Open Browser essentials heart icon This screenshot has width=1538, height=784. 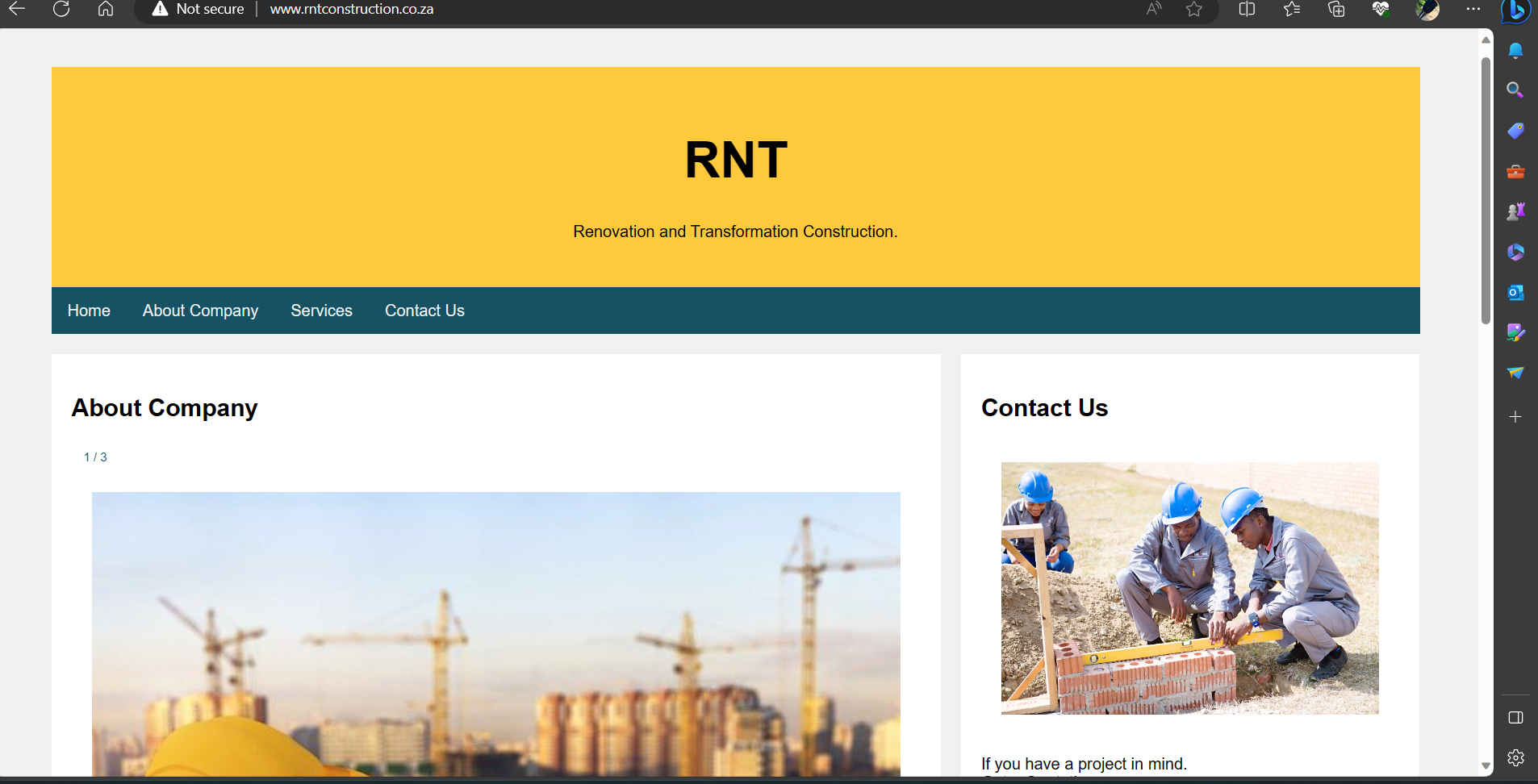(x=1380, y=9)
